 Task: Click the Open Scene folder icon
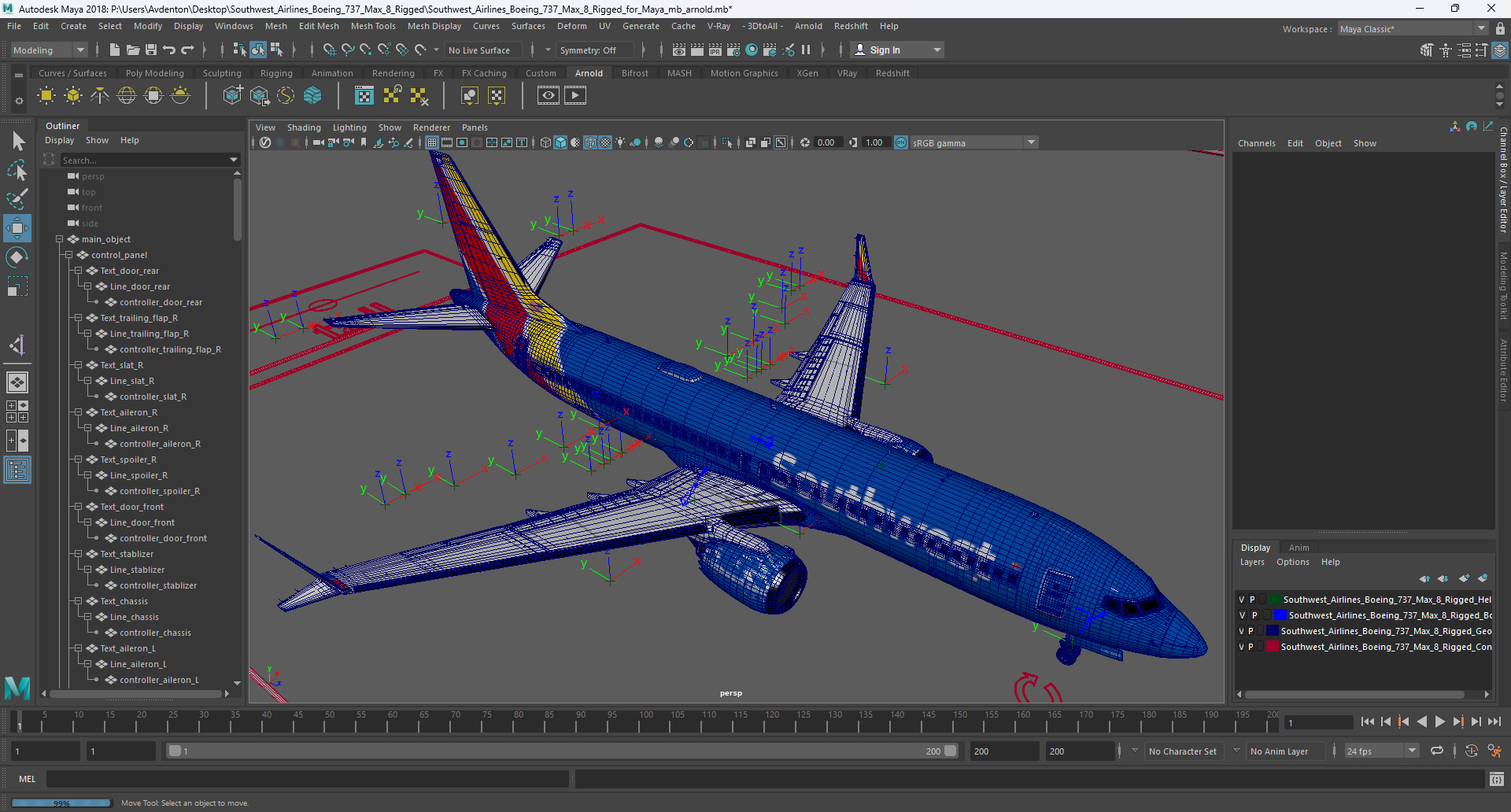(133, 50)
